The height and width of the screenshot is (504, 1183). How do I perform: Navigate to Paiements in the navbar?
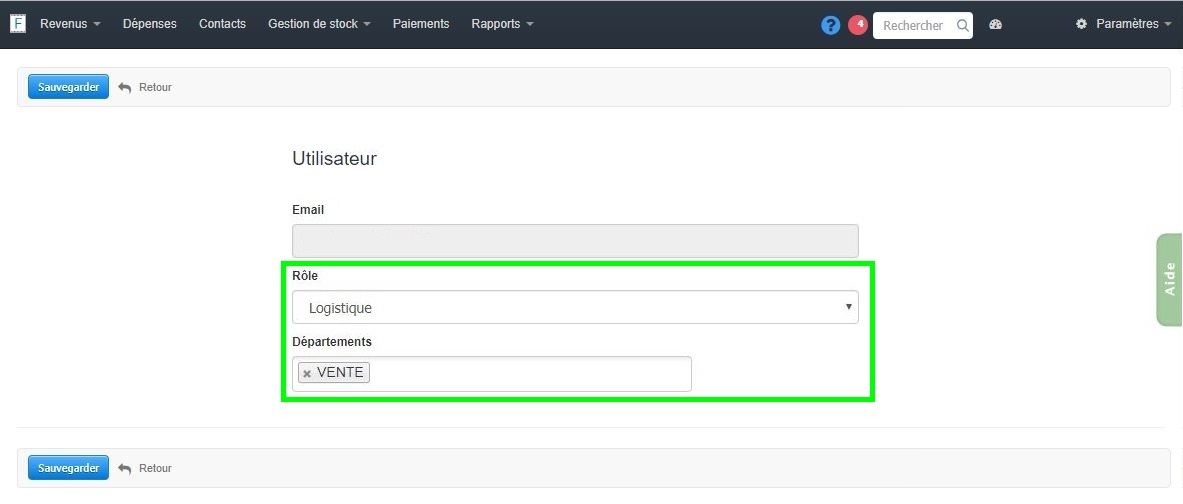click(420, 24)
